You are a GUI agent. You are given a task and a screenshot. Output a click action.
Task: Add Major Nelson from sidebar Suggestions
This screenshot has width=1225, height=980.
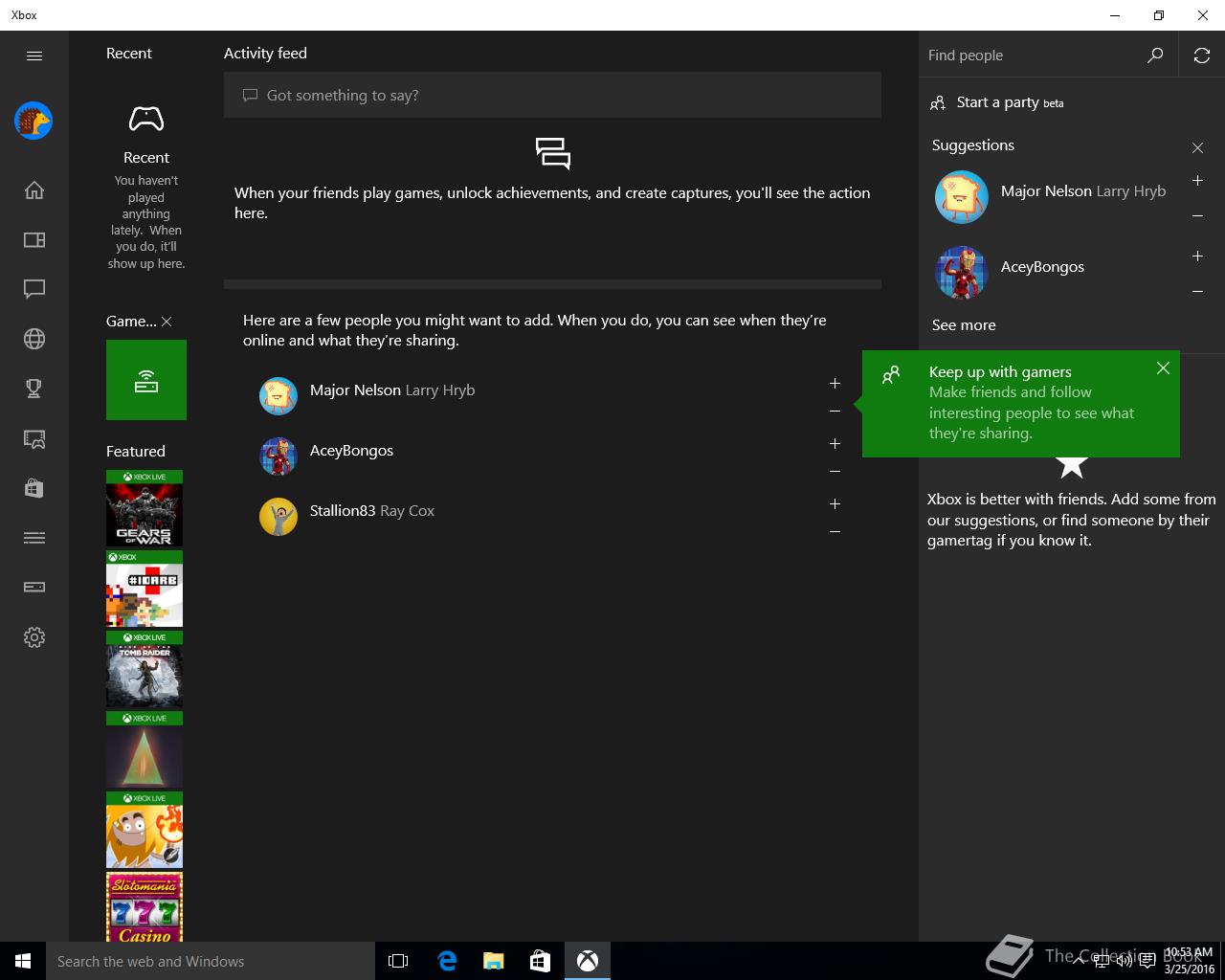1197,181
